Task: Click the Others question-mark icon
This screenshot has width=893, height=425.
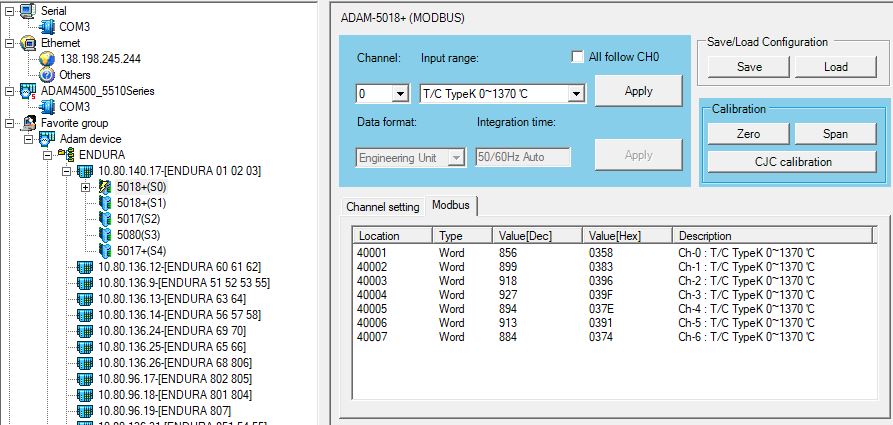Action: (x=47, y=75)
